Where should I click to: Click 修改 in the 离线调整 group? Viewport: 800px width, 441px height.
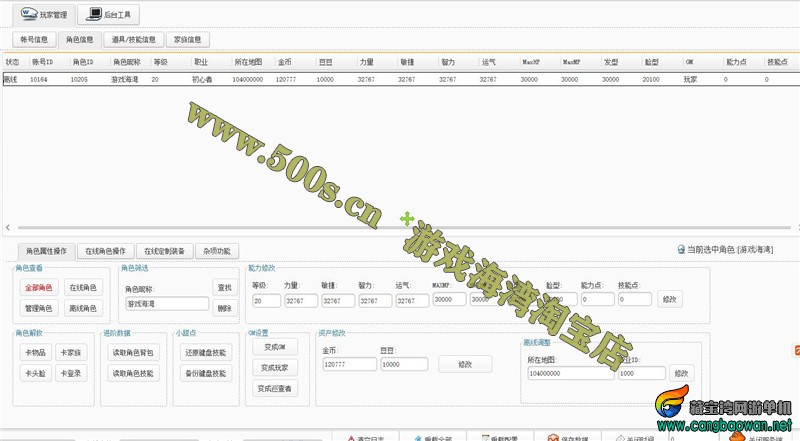pos(682,373)
